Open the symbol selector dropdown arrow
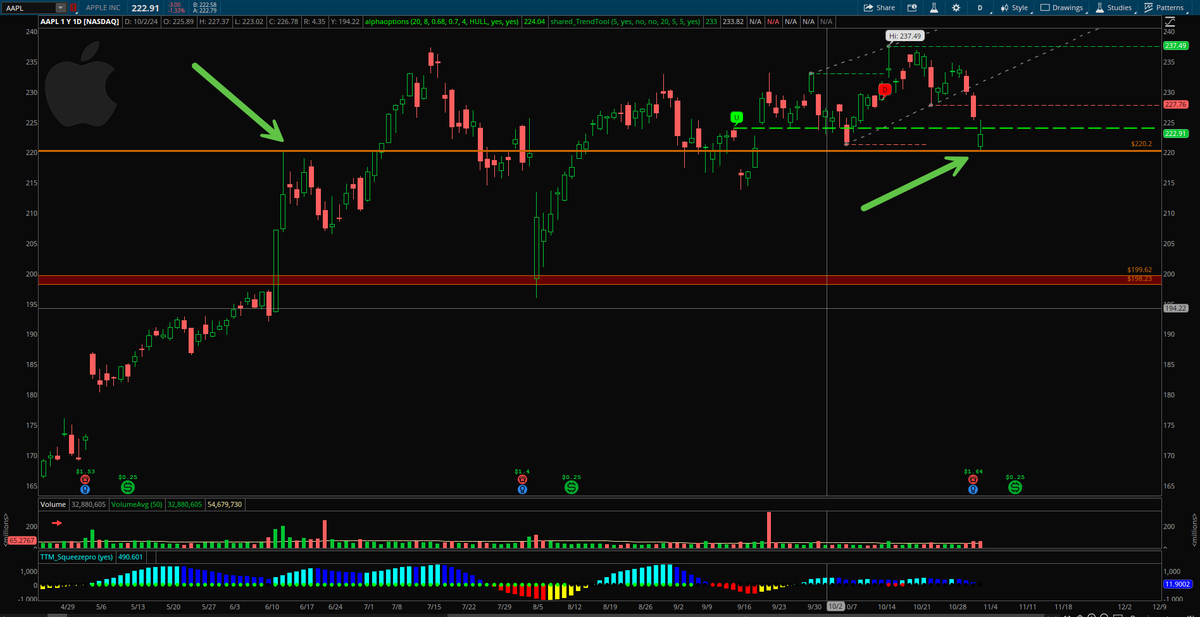Screen dimensions: 1200x617 point(63,7)
